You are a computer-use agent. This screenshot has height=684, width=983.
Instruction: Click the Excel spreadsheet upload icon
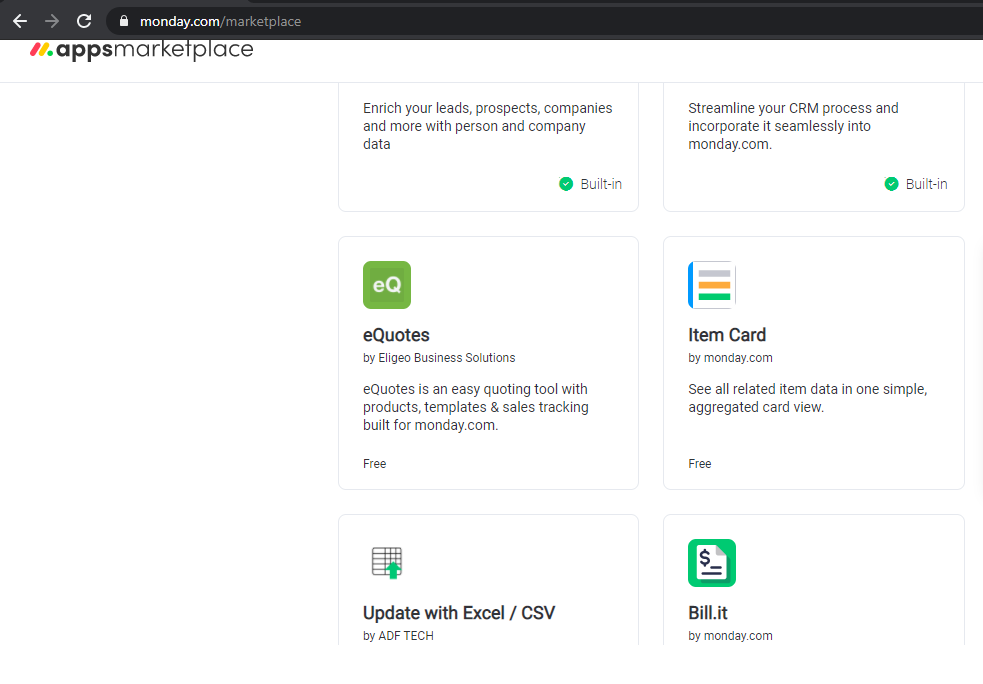[x=387, y=562]
